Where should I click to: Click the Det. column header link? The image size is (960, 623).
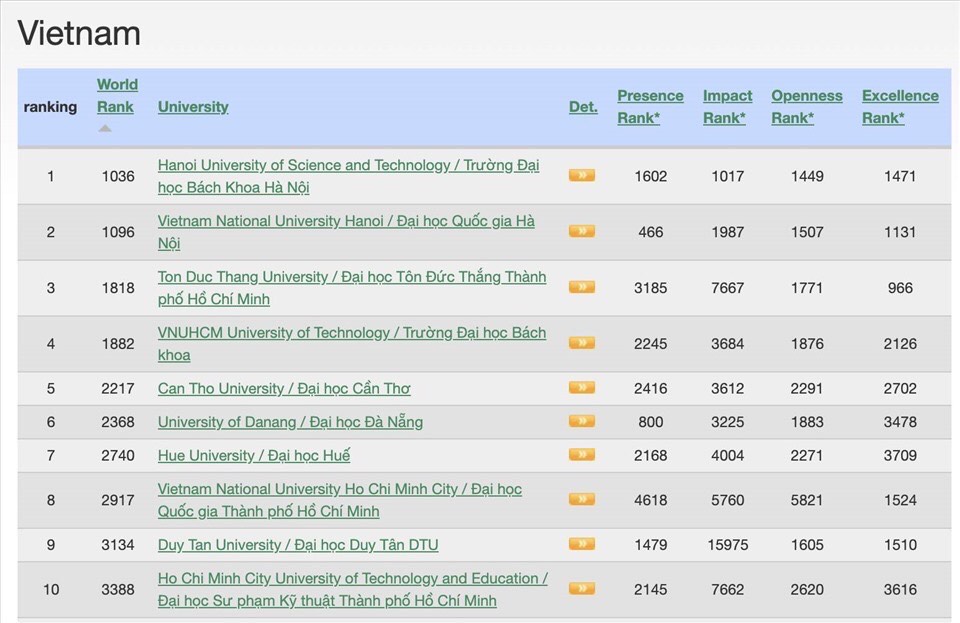point(583,107)
